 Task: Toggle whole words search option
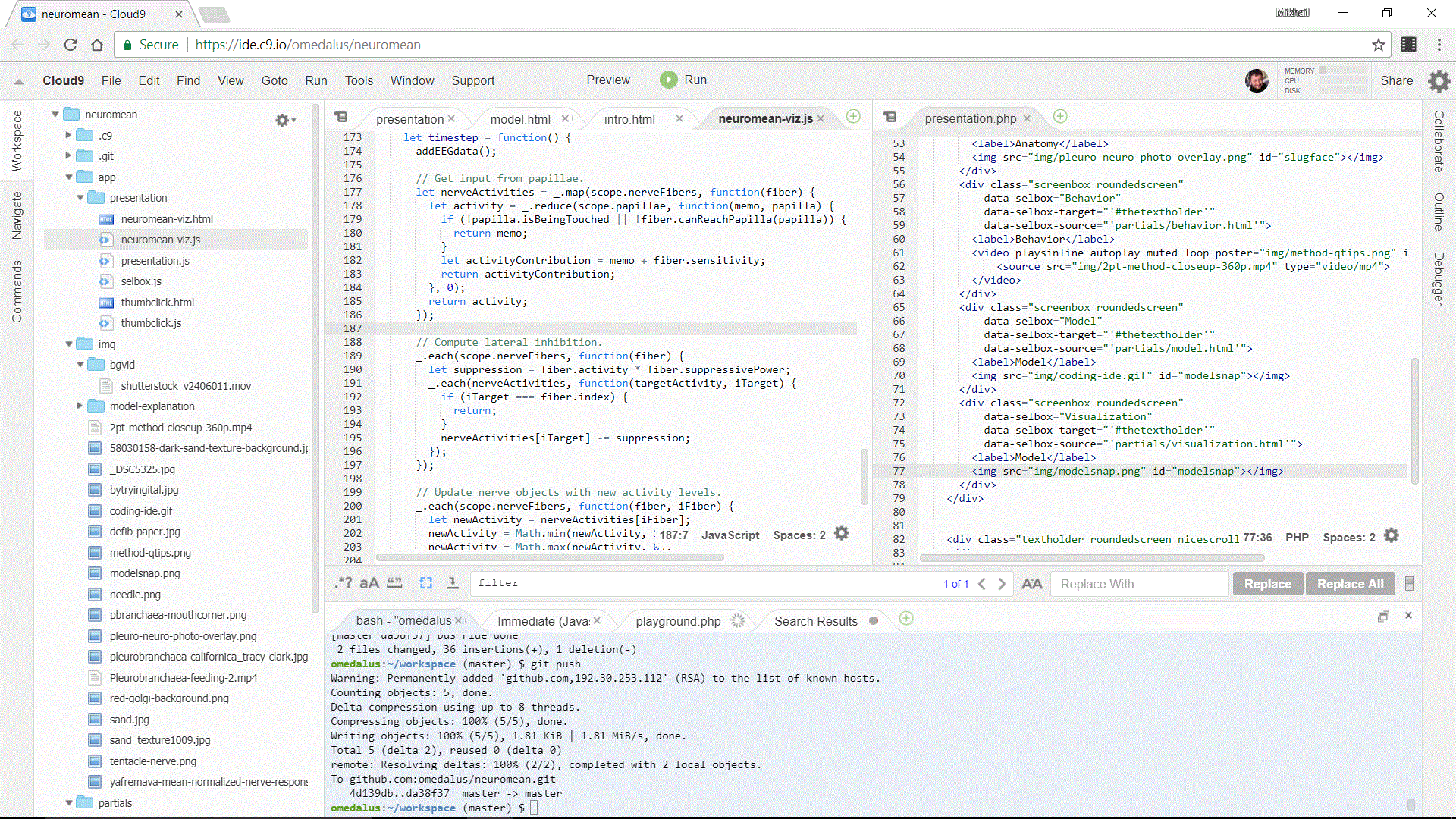395,583
